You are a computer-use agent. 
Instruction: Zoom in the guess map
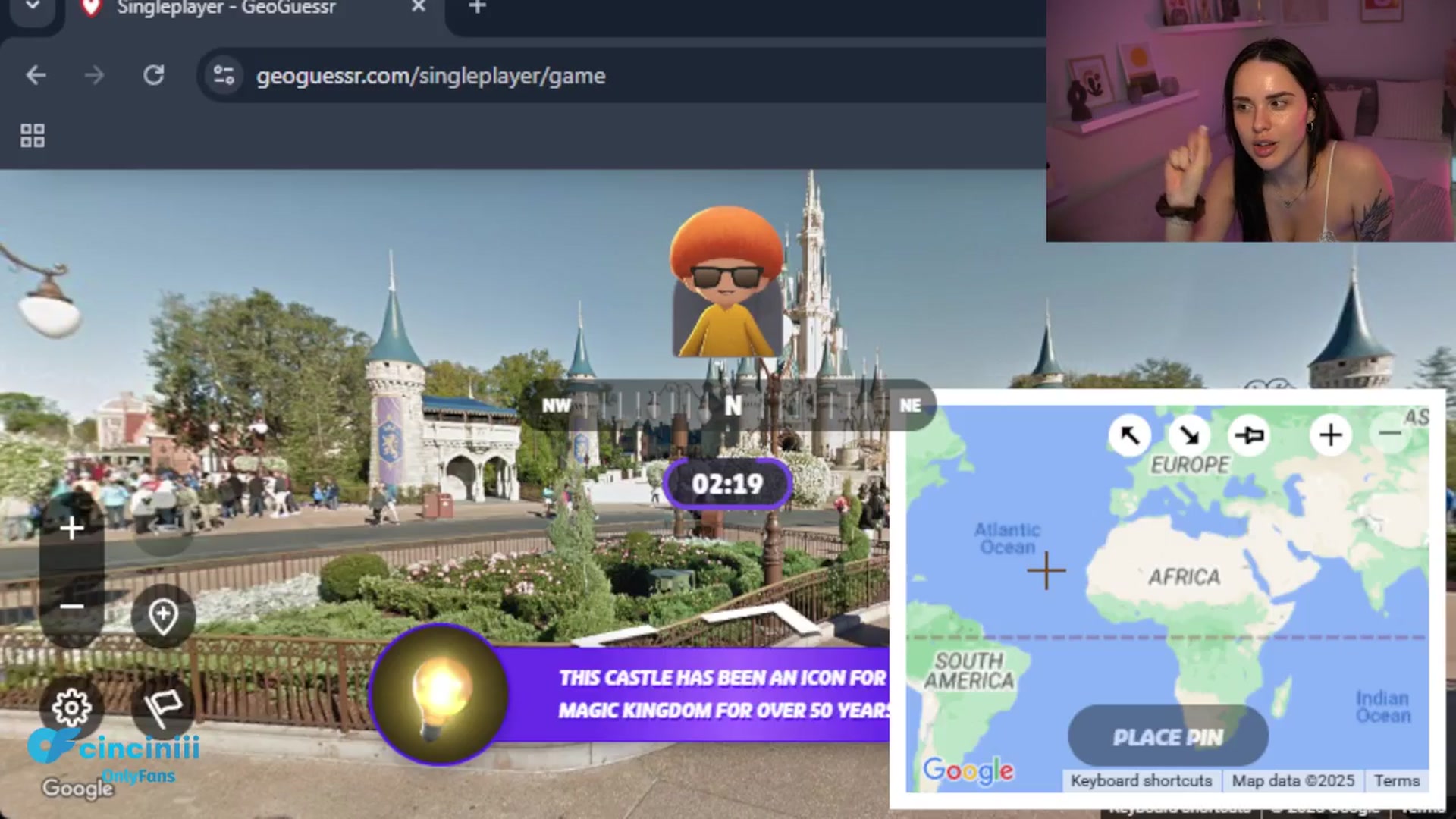1331,435
